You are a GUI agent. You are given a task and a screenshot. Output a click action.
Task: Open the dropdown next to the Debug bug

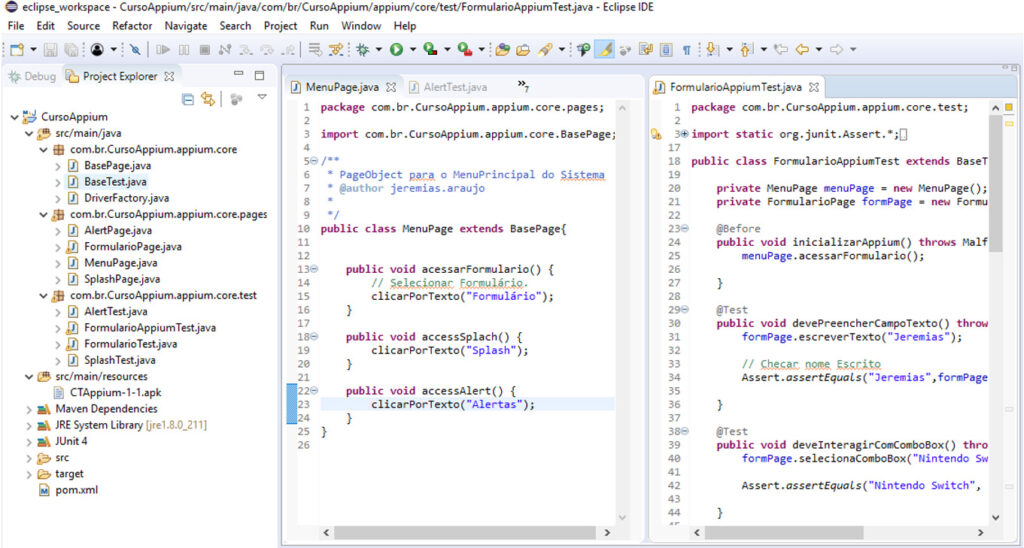pyautogui.click(x=379, y=50)
